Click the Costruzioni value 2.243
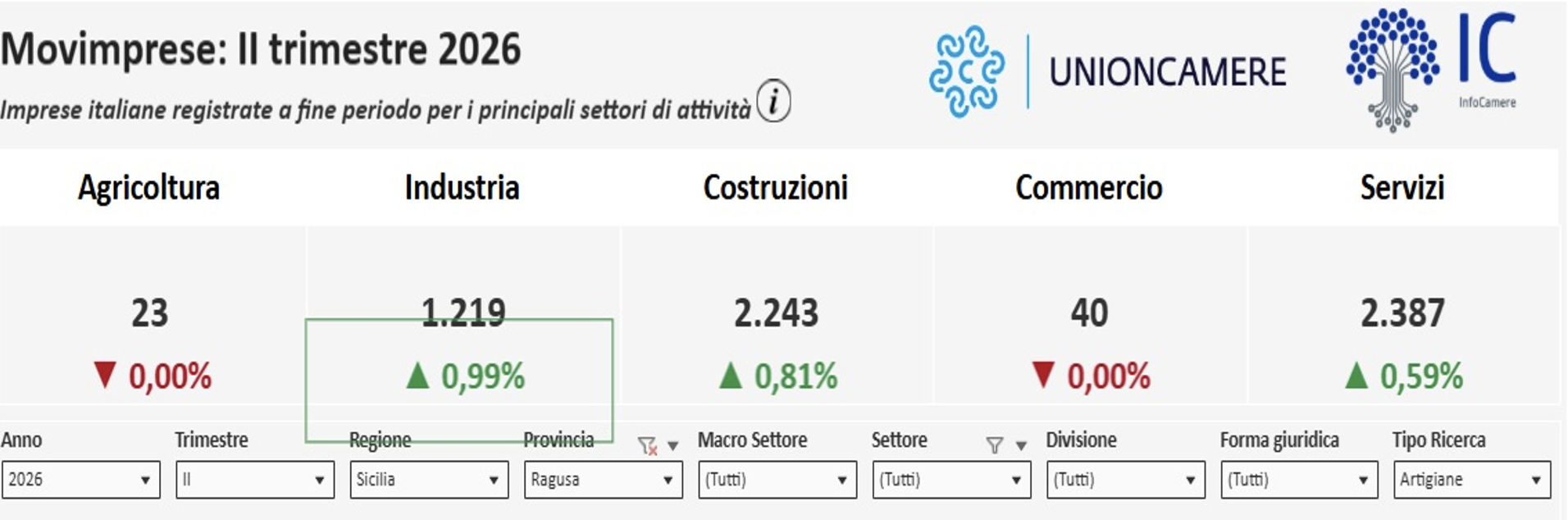This screenshot has height=520, width=1568. coord(776,313)
